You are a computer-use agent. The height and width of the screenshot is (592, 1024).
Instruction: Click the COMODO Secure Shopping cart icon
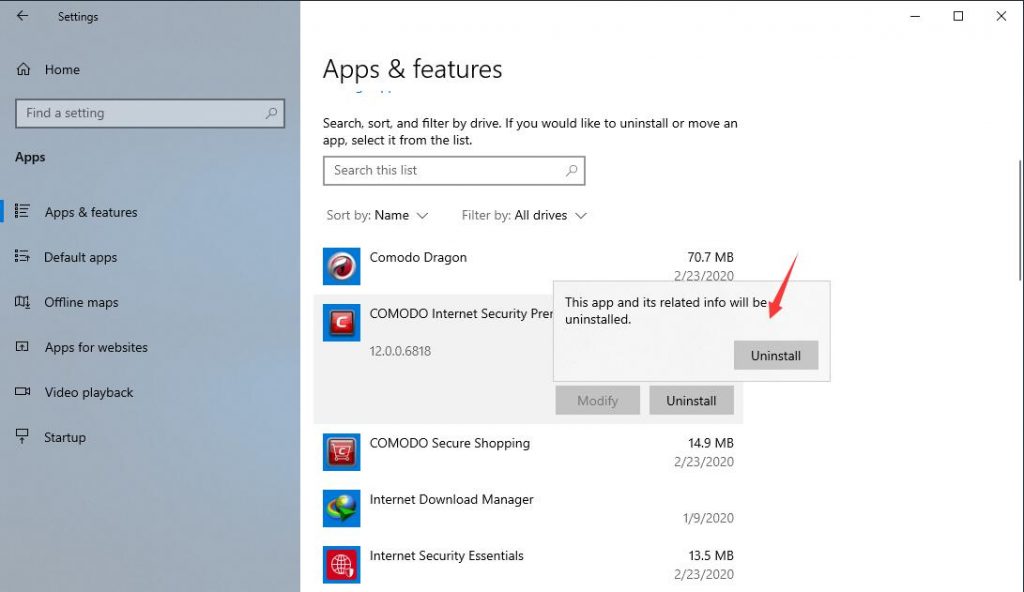pyautogui.click(x=342, y=452)
